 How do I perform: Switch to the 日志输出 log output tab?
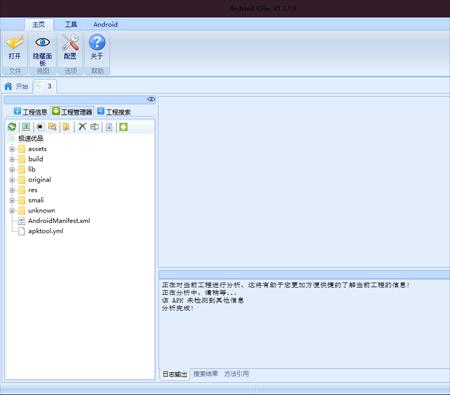[175, 374]
